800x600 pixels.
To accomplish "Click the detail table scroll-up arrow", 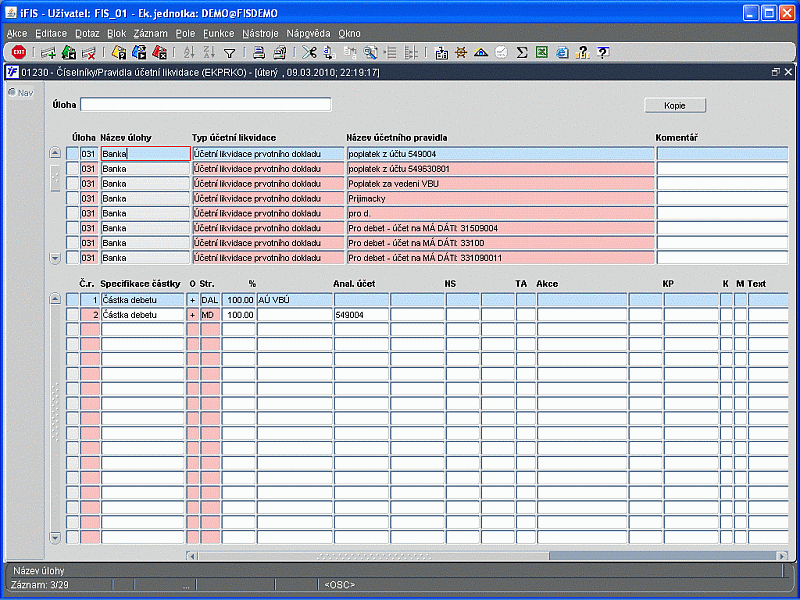I will (x=55, y=299).
